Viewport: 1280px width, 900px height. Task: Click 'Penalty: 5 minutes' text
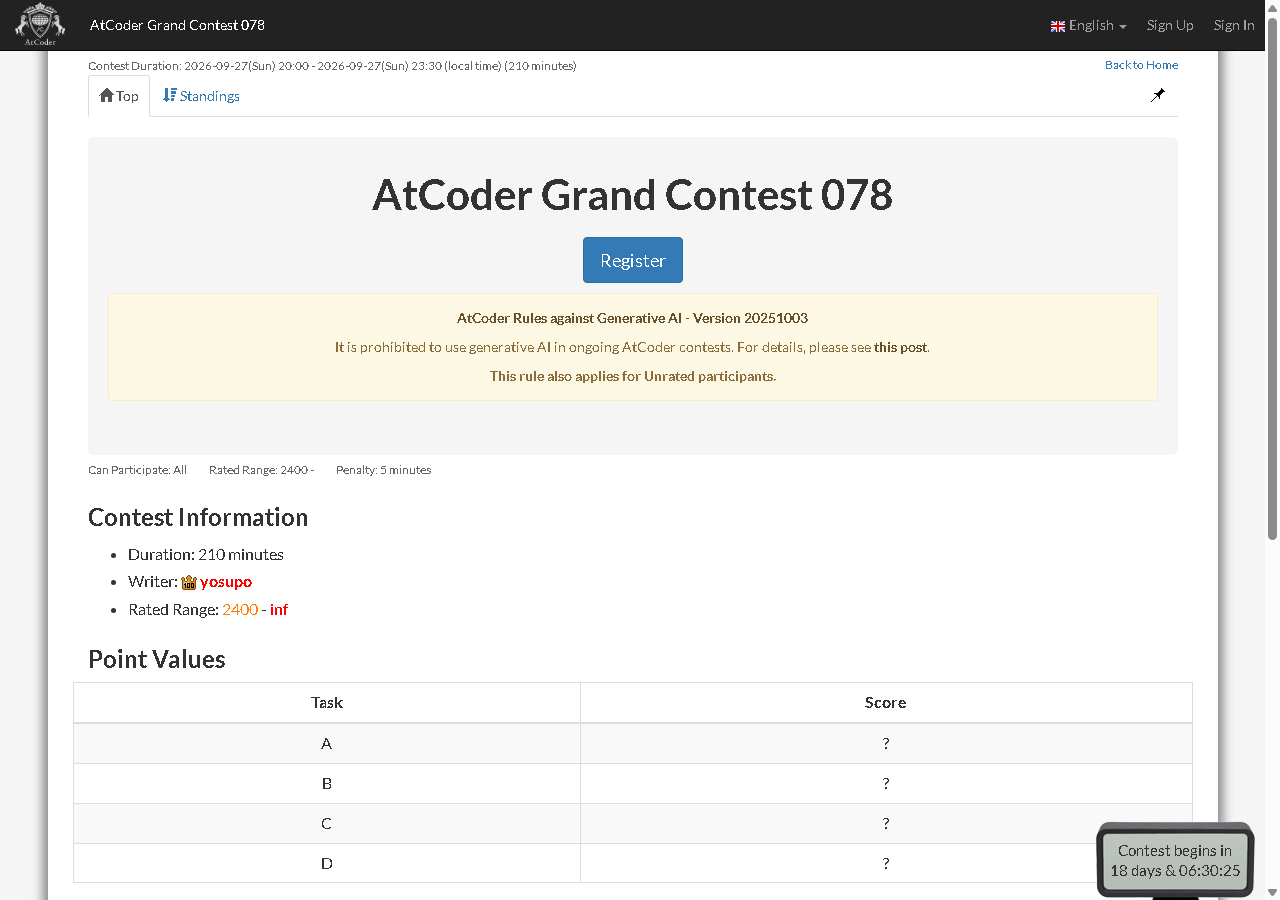coord(384,470)
